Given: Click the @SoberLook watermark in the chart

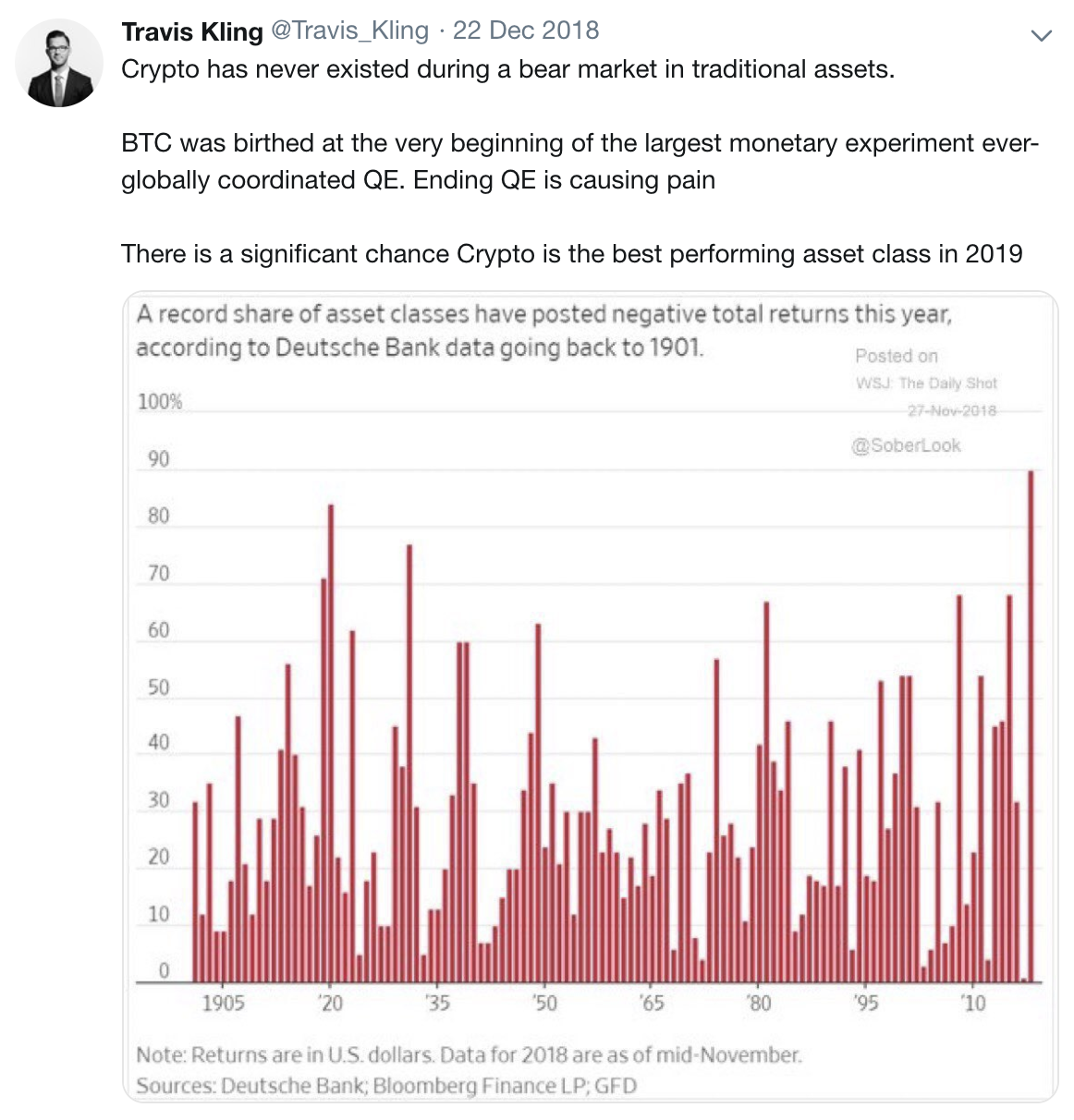Looking at the screenshot, I should tap(905, 445).
